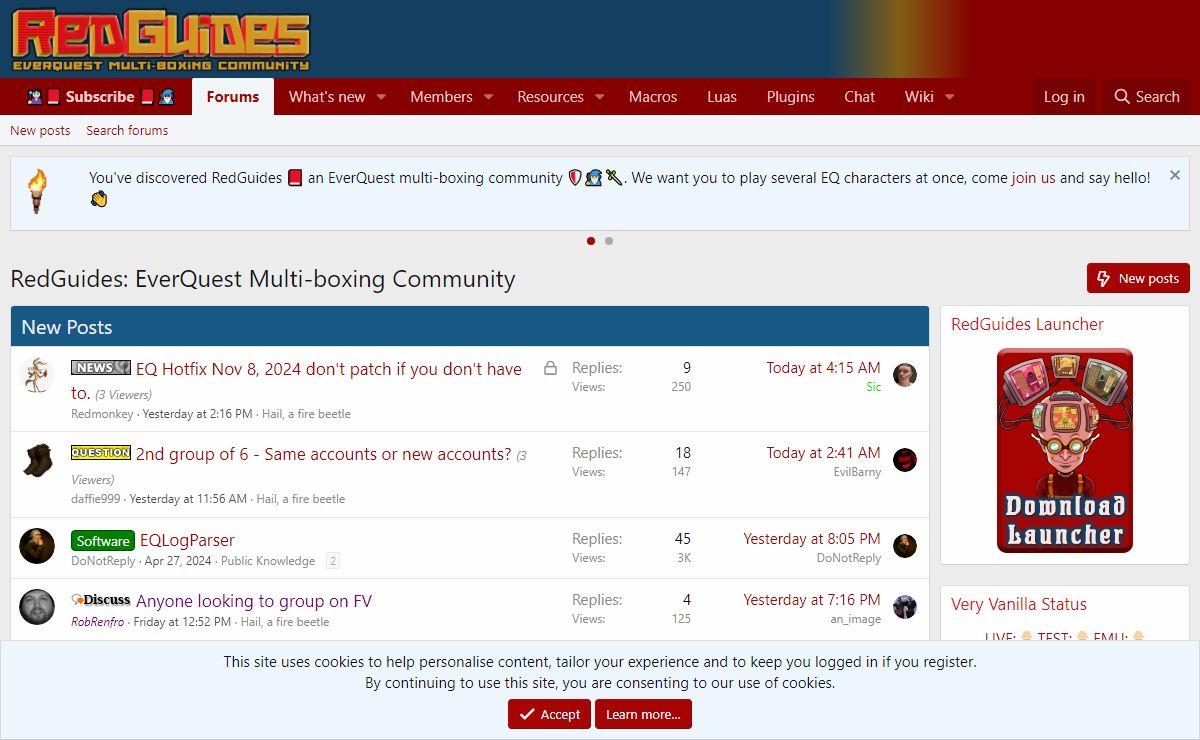Open Search in the top bar
This screenshot has height=740, width=1200.
1147,97
